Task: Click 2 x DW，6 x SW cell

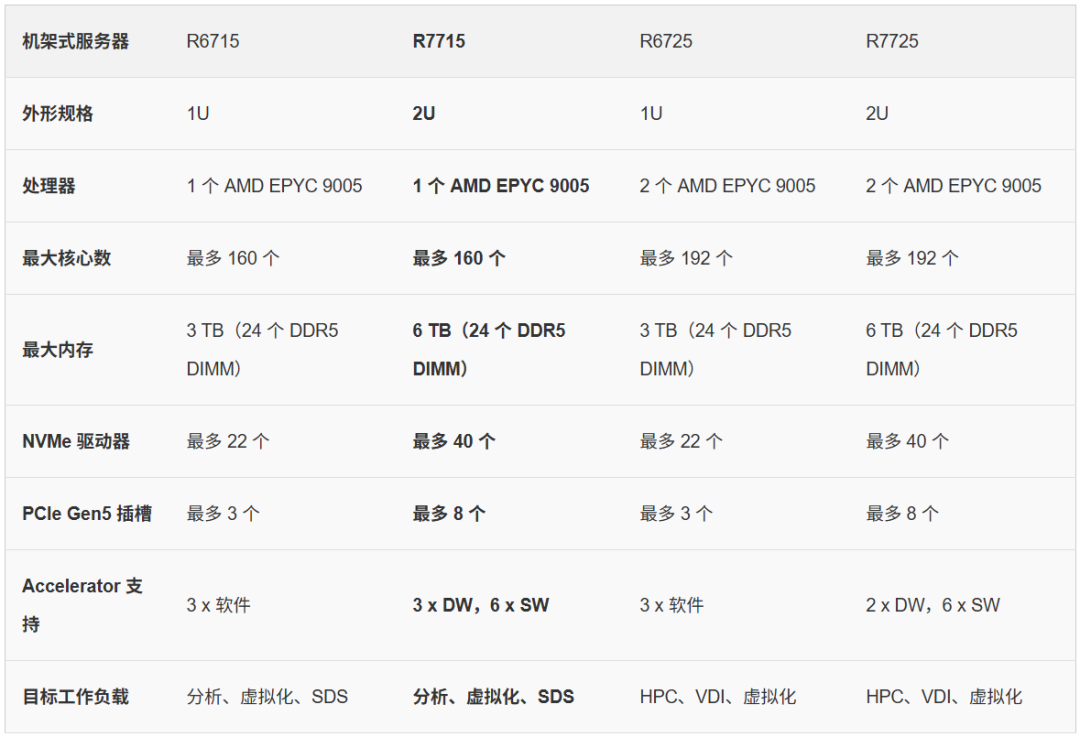Action: (x=933, y=605)
